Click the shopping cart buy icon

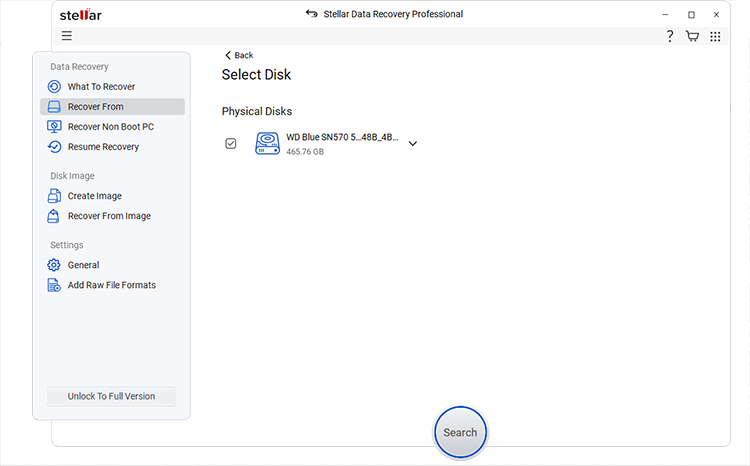(x=692, y=36)
